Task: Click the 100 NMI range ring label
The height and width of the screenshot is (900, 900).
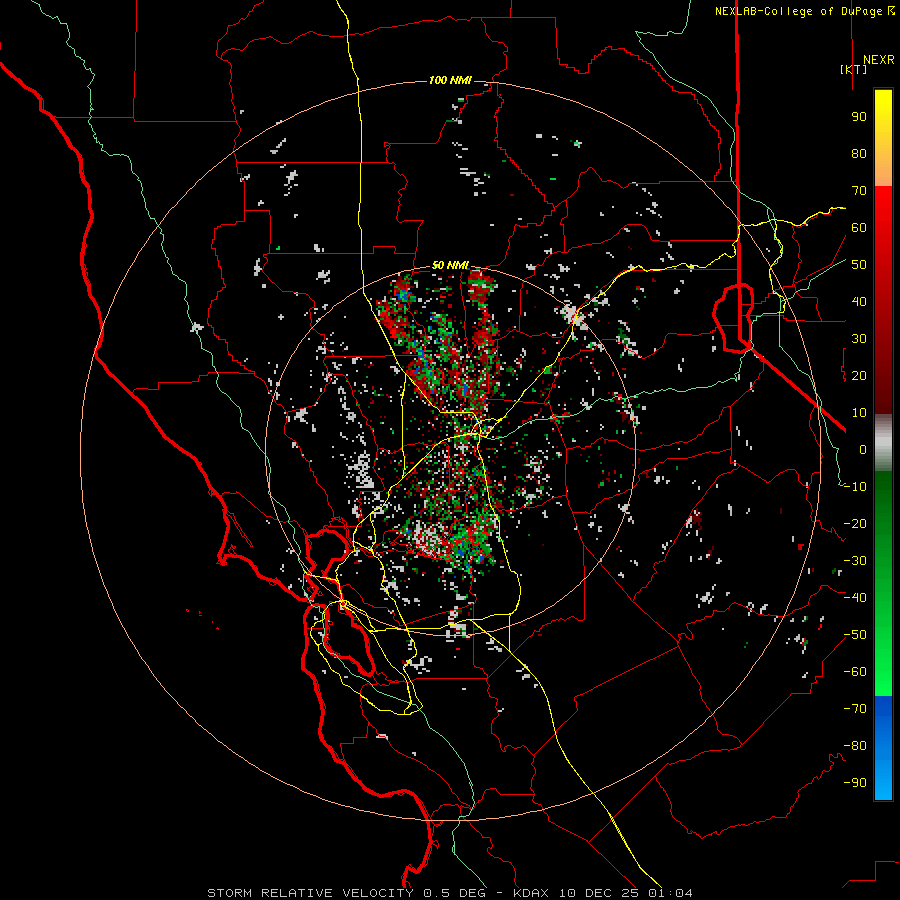Action: pyautogui.click(x=450, y=80)
